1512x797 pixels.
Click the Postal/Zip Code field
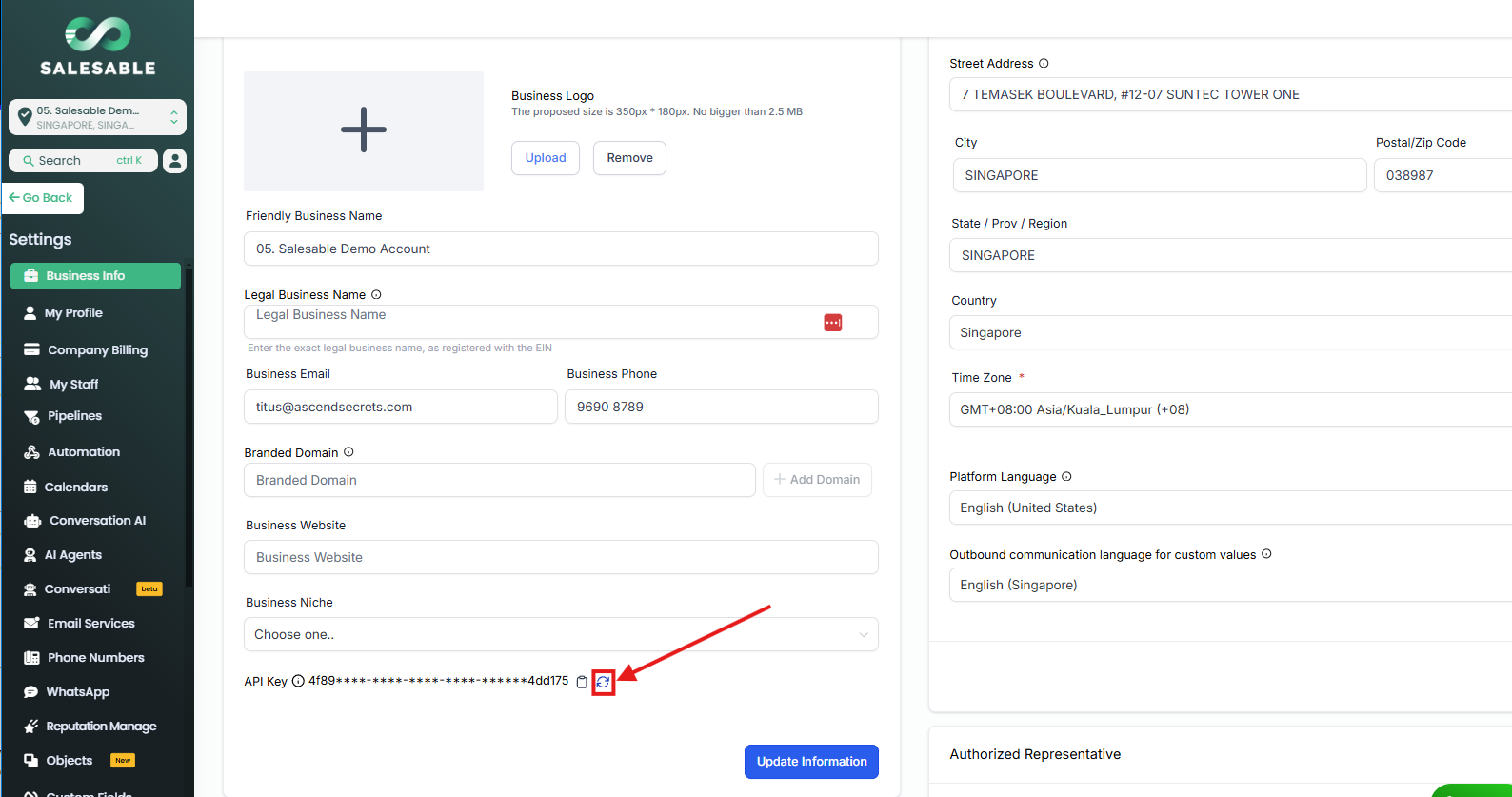[x=1442, y=175]
